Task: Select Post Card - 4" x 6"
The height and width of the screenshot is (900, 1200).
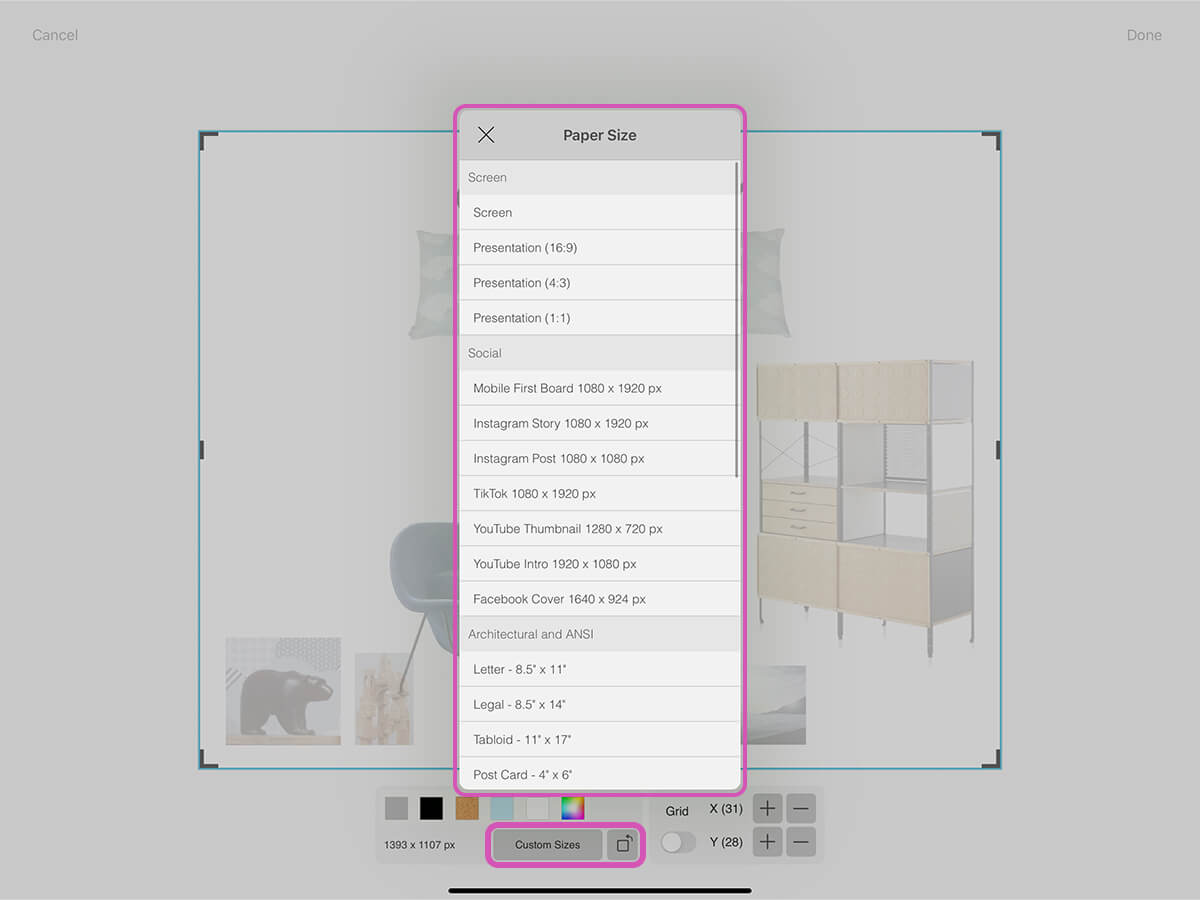Action: pos(598,774)
